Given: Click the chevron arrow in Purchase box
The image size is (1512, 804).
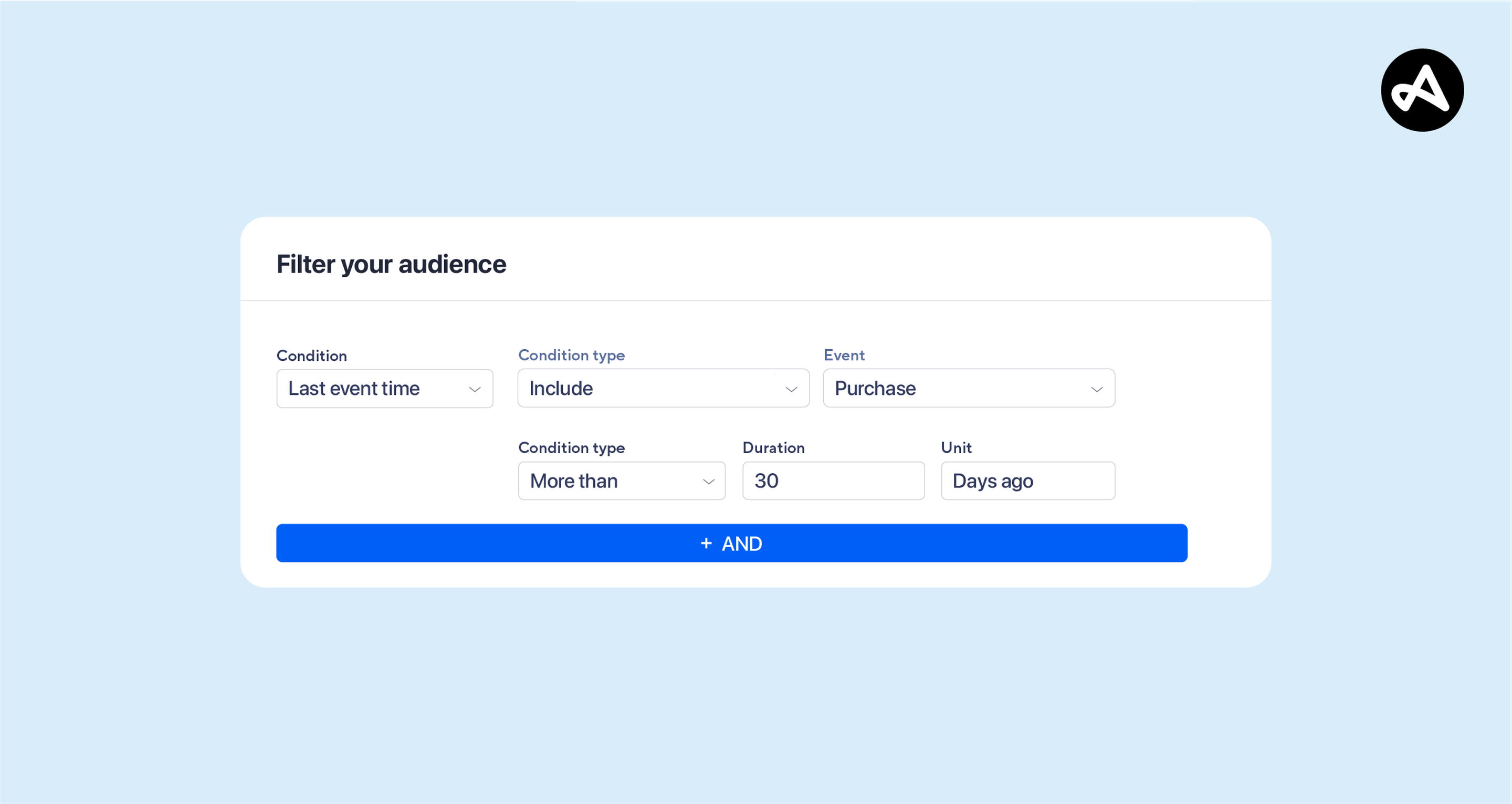Looking at the screenshot, I should coord(1096,389).
